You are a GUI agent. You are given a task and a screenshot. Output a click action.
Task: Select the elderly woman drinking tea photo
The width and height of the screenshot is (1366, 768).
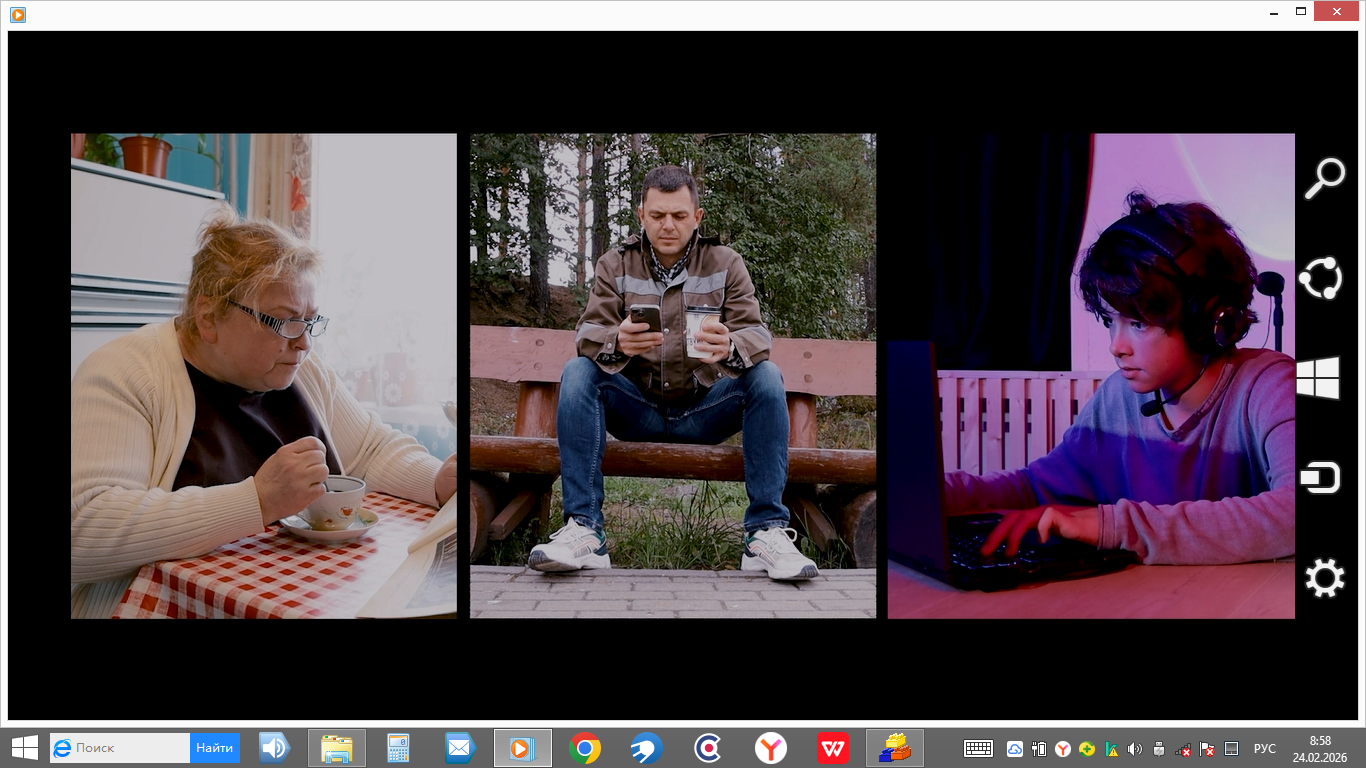coord(263,376)
